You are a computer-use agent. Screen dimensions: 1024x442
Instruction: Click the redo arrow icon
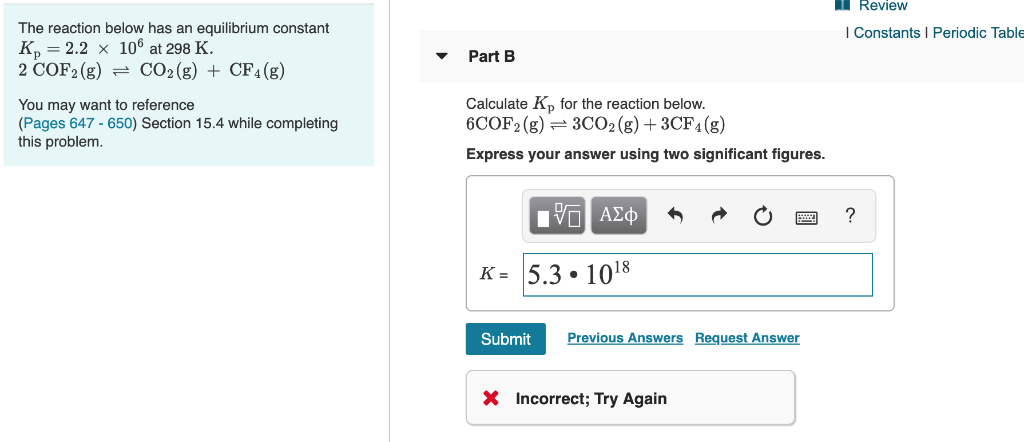719,215
